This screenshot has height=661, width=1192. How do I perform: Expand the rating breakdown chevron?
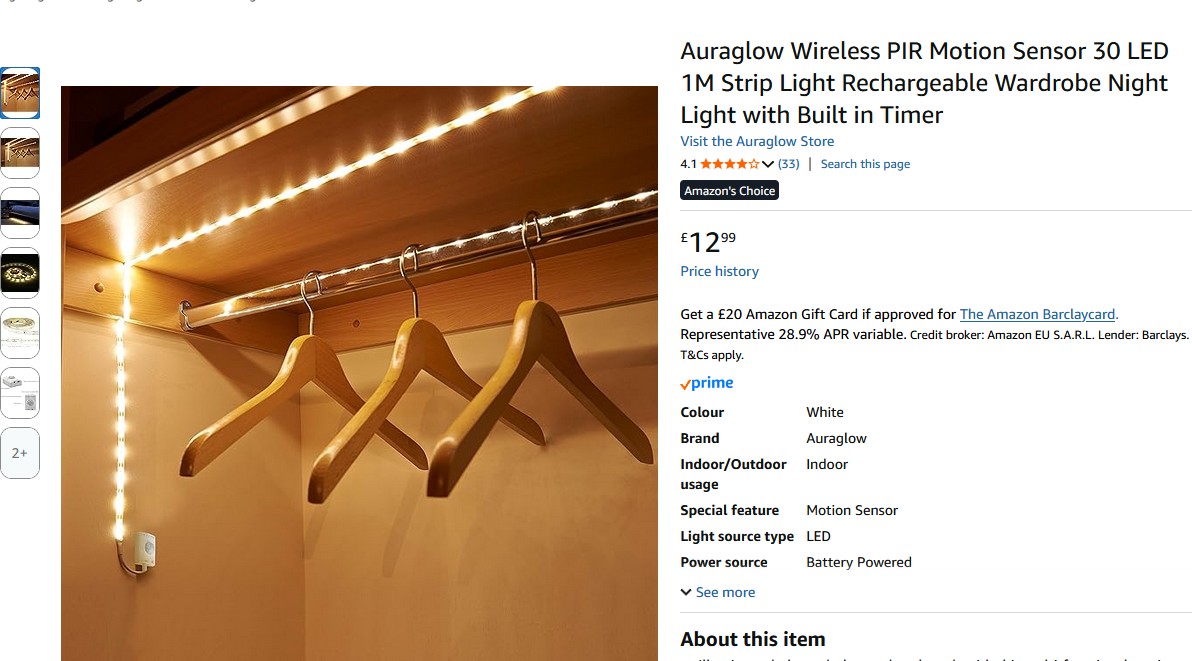(768, 164)
